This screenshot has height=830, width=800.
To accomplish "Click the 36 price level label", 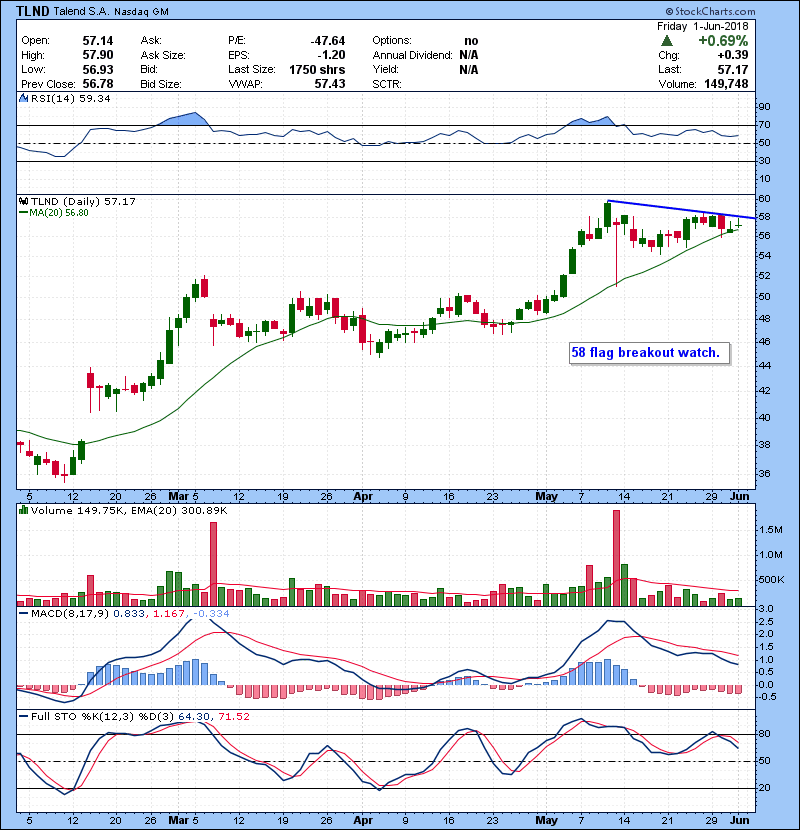I will tap(765, 474).
